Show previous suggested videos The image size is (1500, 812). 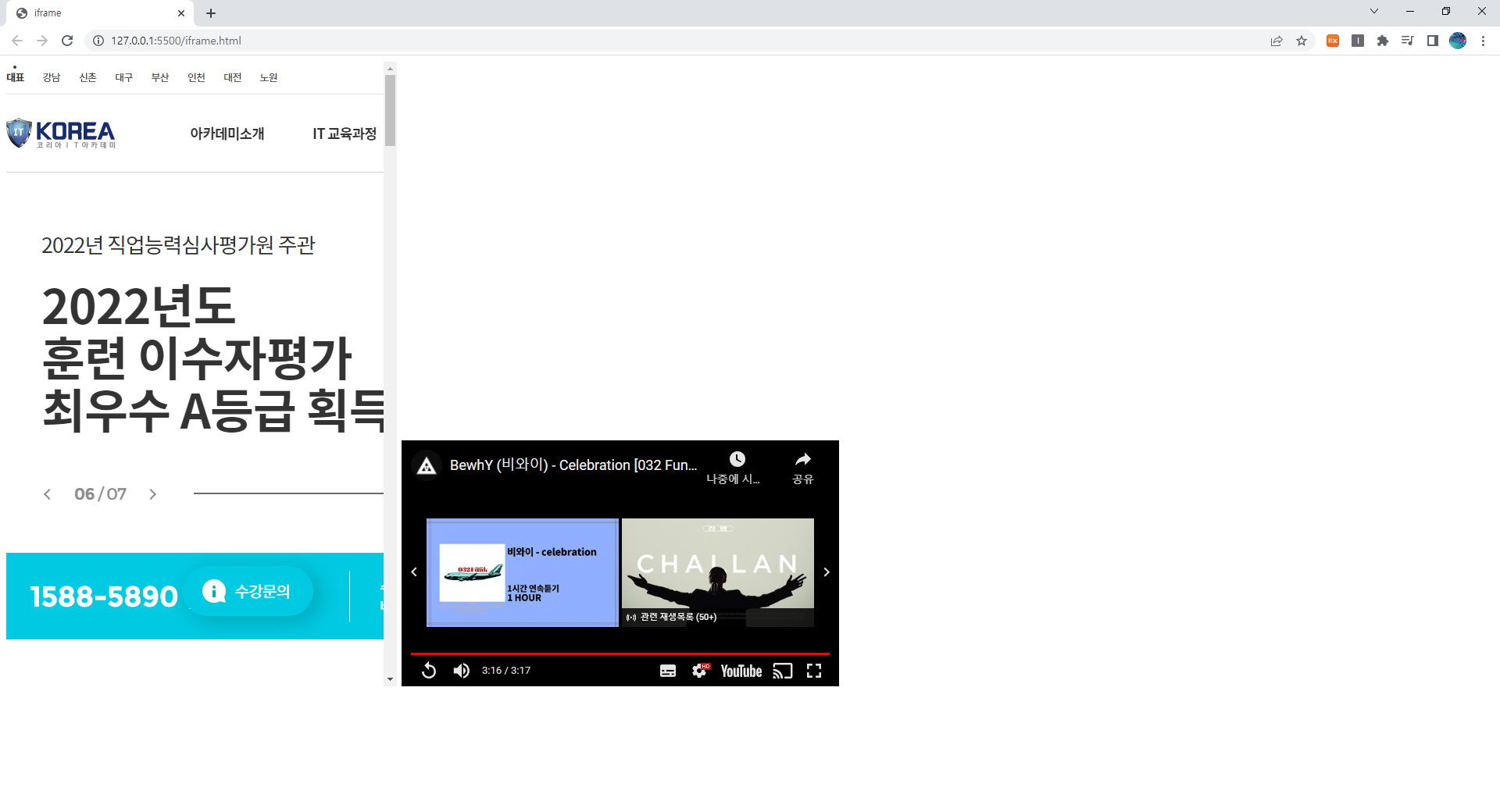point(414,572)
